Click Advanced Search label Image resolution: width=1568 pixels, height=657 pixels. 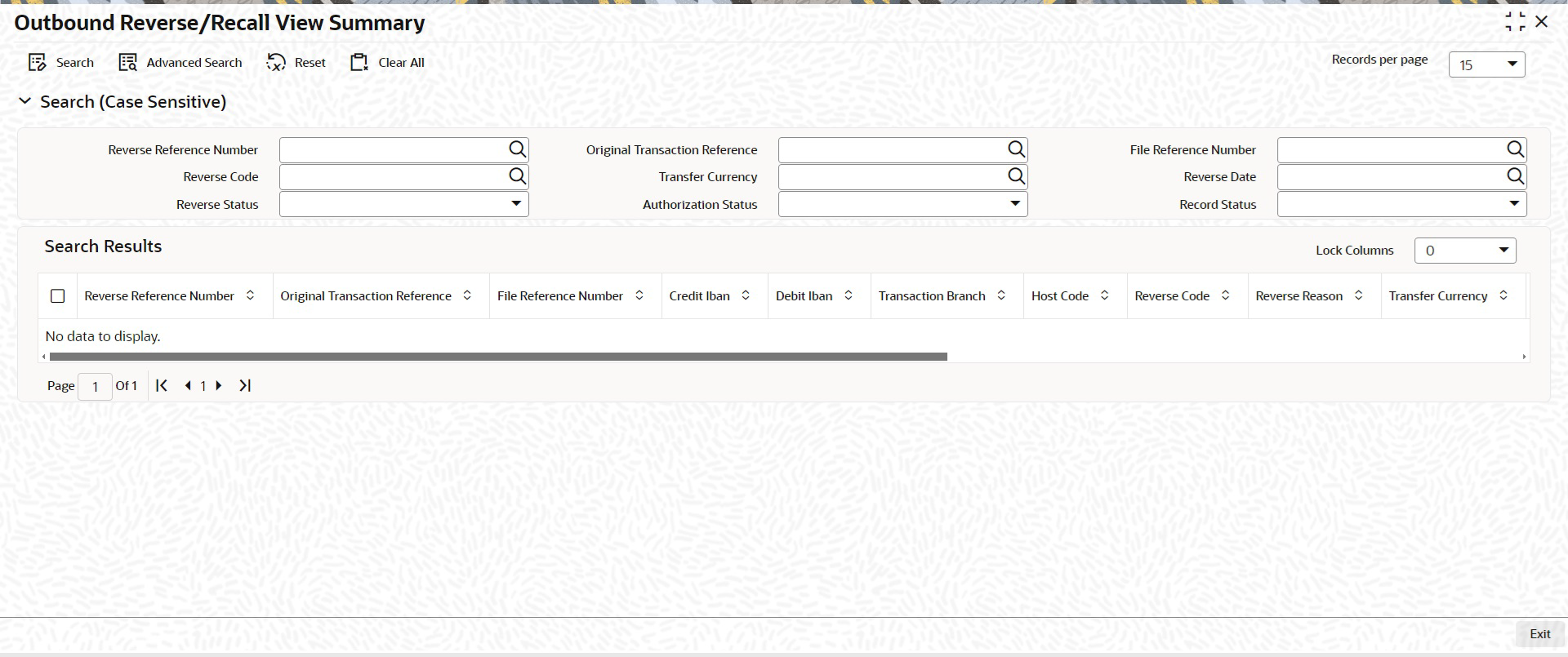coord(194,63)
